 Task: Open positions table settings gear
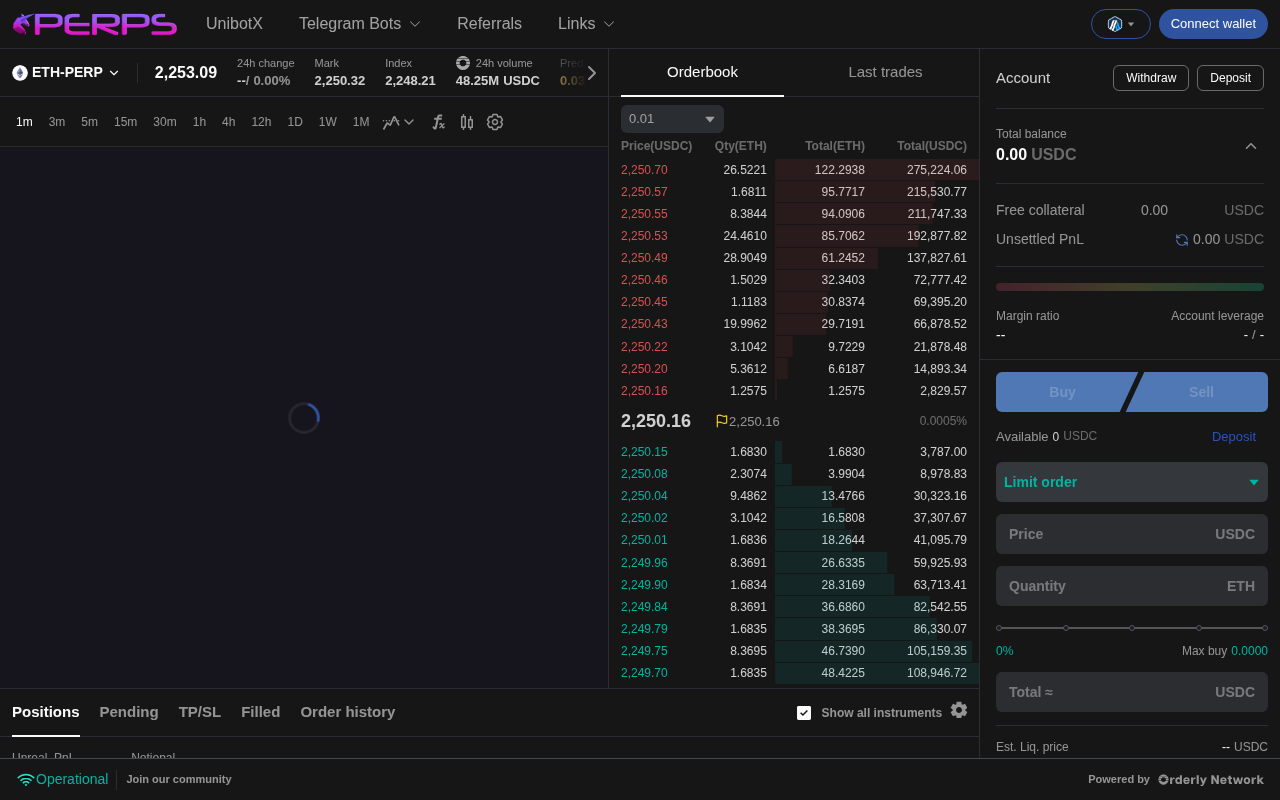(x=959, y=710)
